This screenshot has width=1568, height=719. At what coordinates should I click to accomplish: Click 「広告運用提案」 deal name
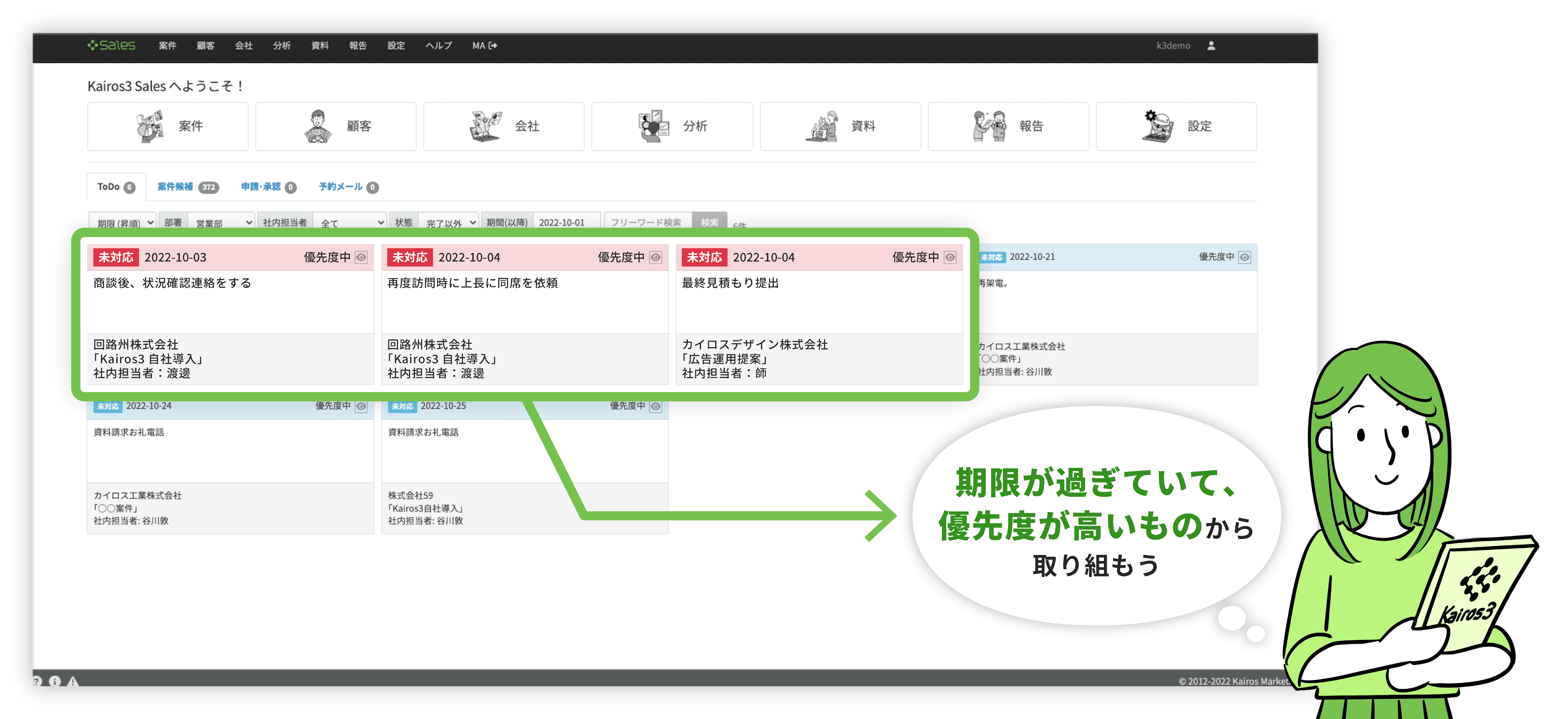[x=724, y=359]
